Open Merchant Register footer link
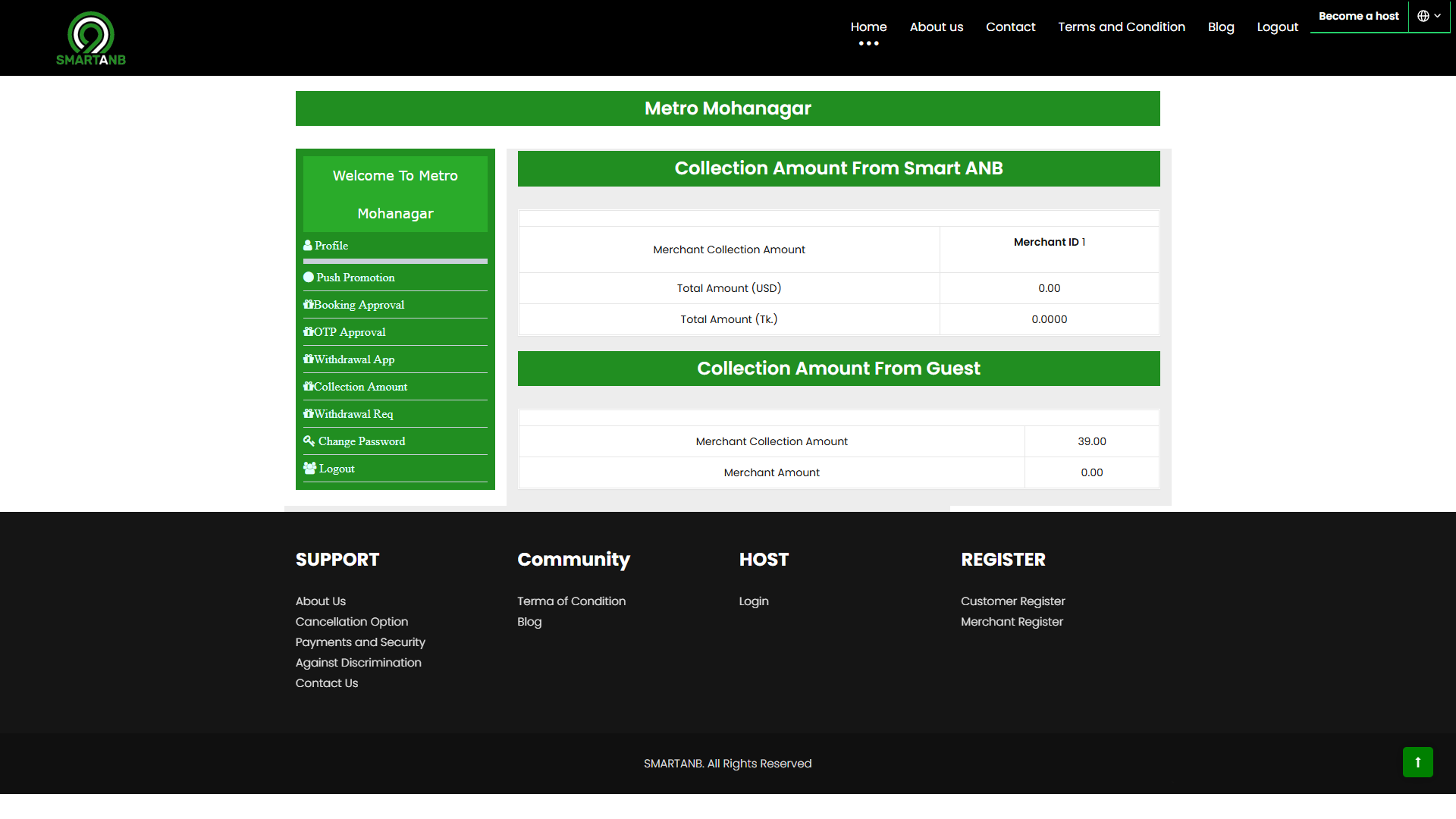 pos(1012,622)
